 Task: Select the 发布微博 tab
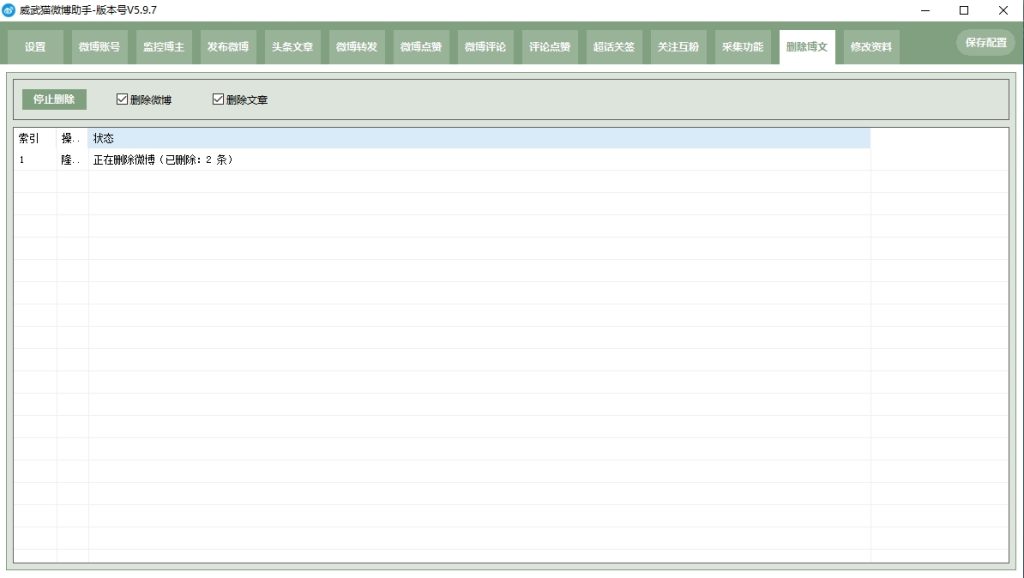click(228, 47)
